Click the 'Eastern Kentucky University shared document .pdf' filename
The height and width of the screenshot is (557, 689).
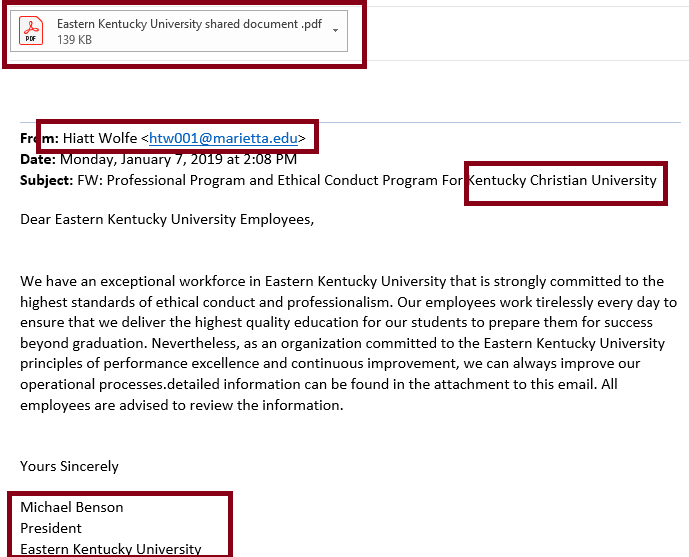point(189,23)
